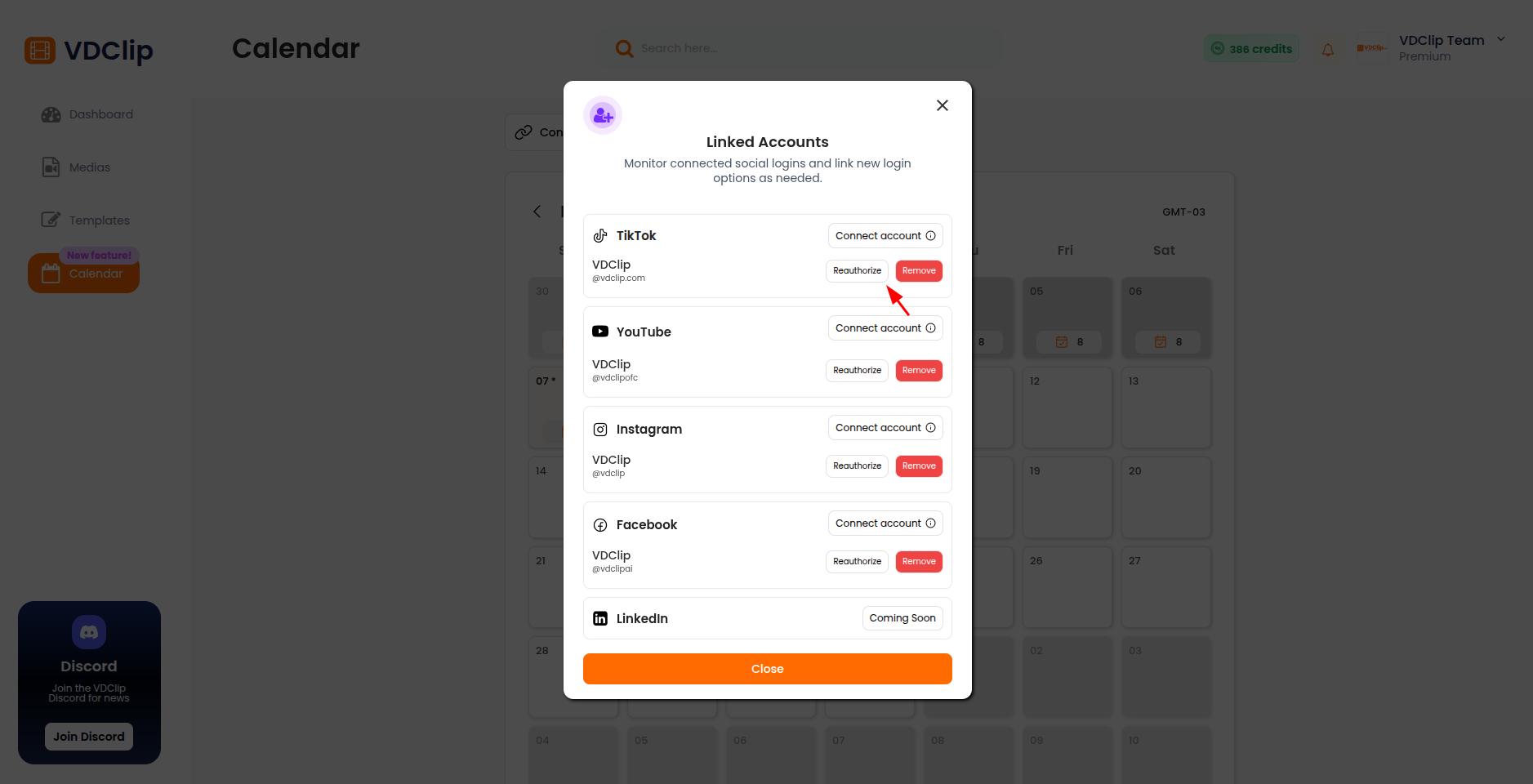The width and height of the screenshot is (1533, 784).
Task: Click inside the search field
Action: point(776,48)
